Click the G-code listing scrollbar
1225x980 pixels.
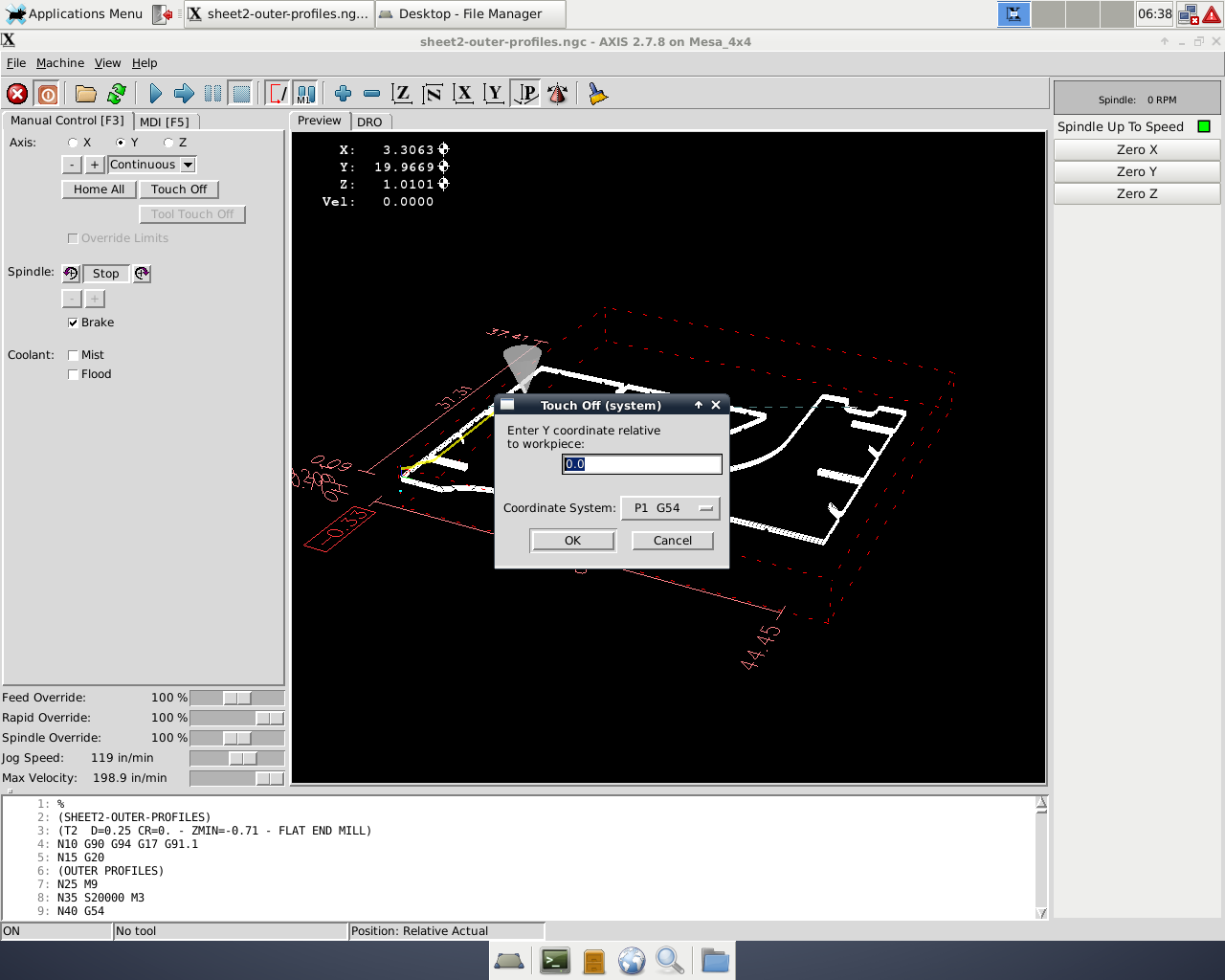tap(1041, 857)
